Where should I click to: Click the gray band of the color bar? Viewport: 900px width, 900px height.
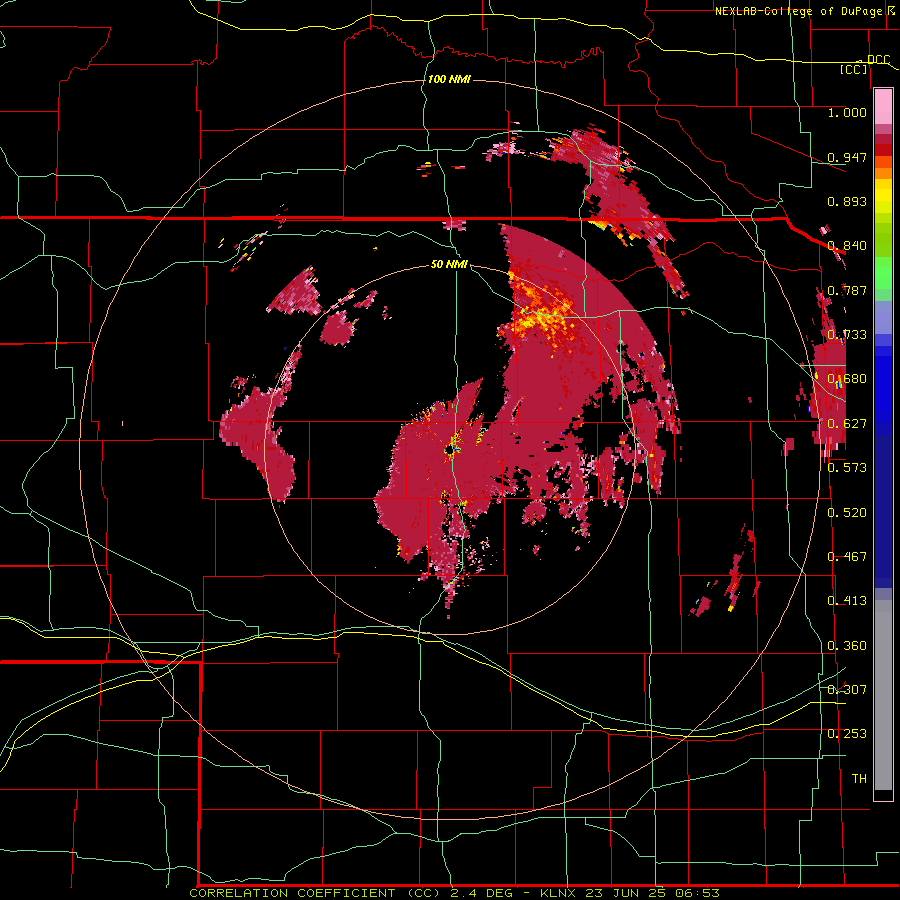(x=883, y=695)
